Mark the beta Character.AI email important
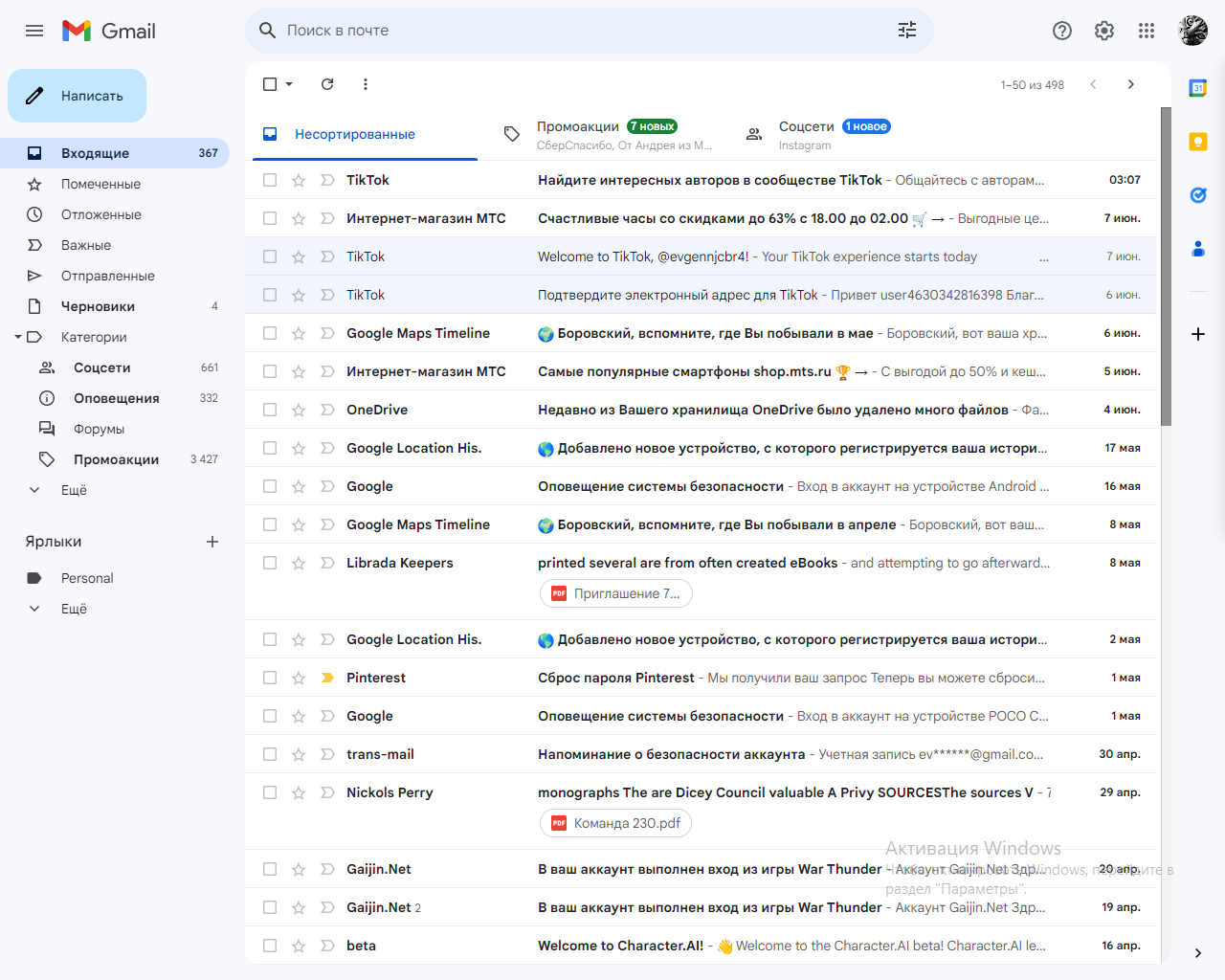This screenshot has height=980, width=1225. coord(327,946)
